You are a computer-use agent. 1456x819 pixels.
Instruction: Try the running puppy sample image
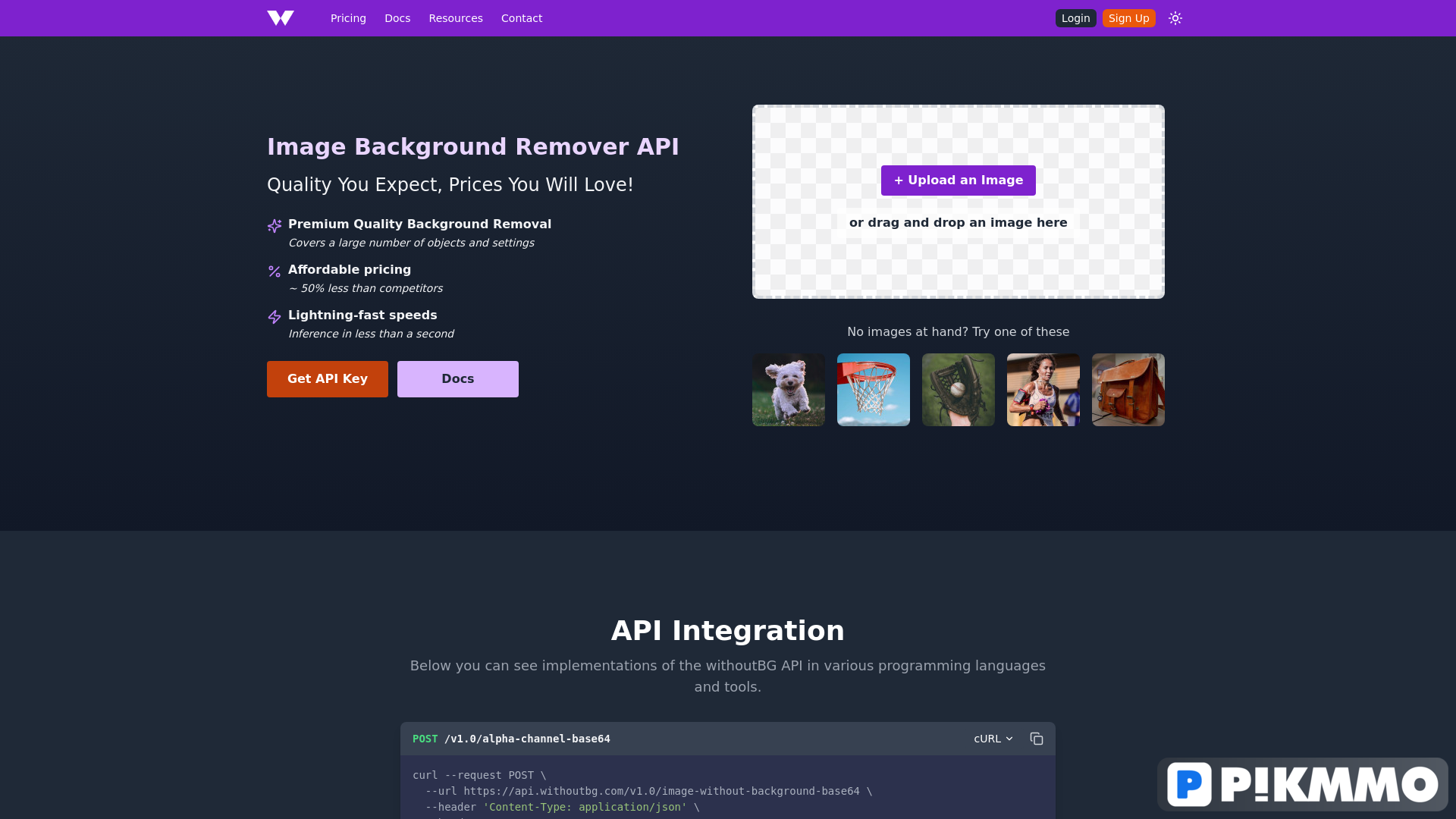789,390
